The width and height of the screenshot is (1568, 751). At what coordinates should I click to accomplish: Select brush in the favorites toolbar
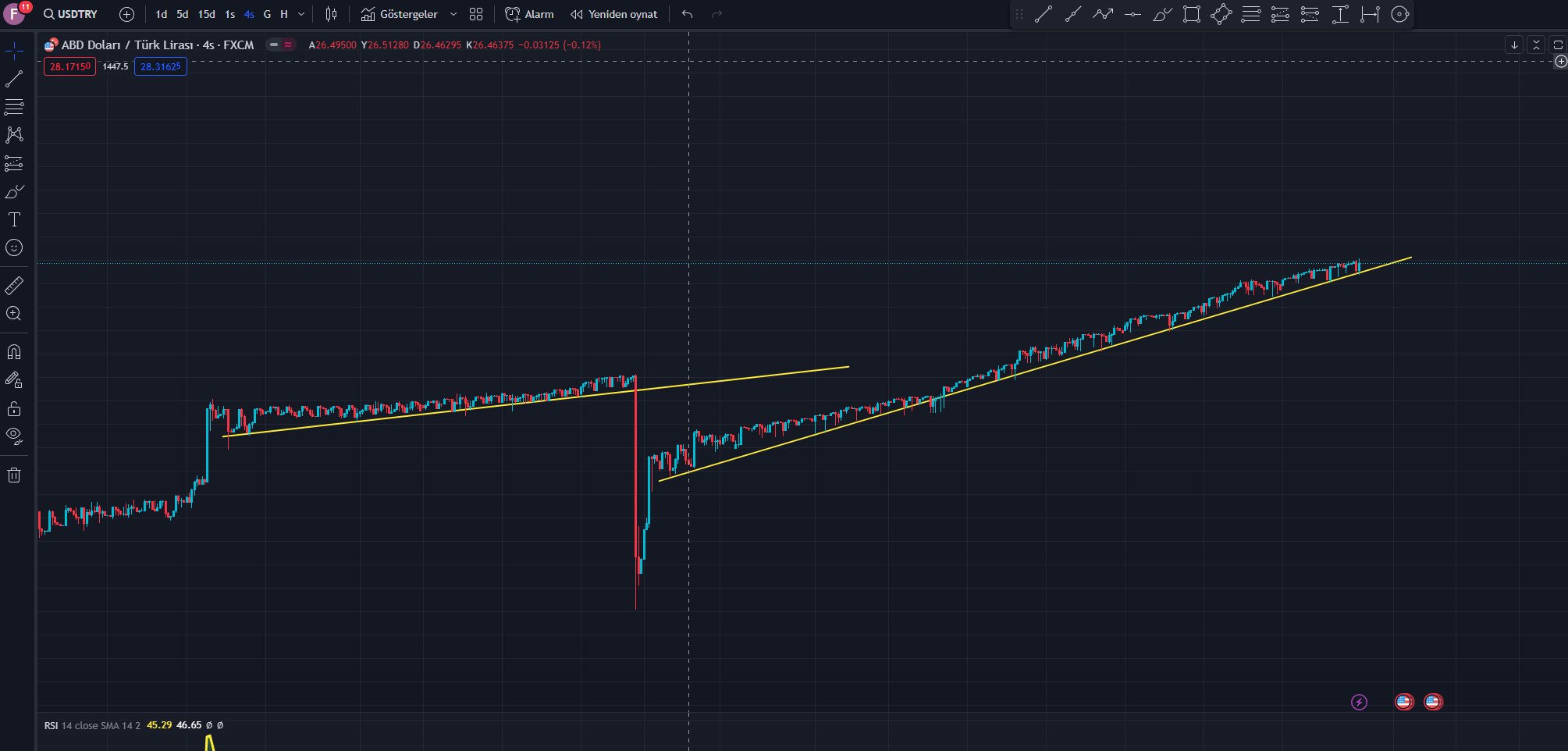coord(1162,14)
